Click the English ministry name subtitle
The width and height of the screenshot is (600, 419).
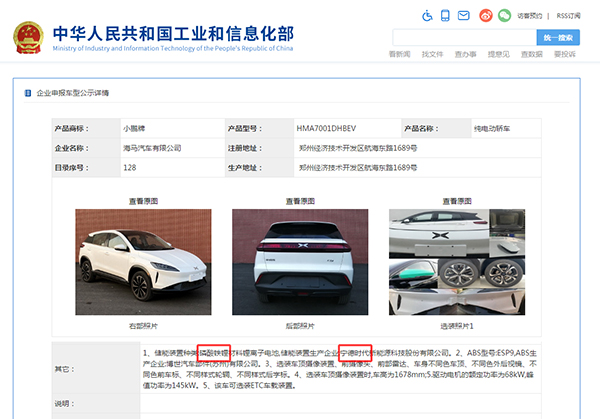(173, 48)
